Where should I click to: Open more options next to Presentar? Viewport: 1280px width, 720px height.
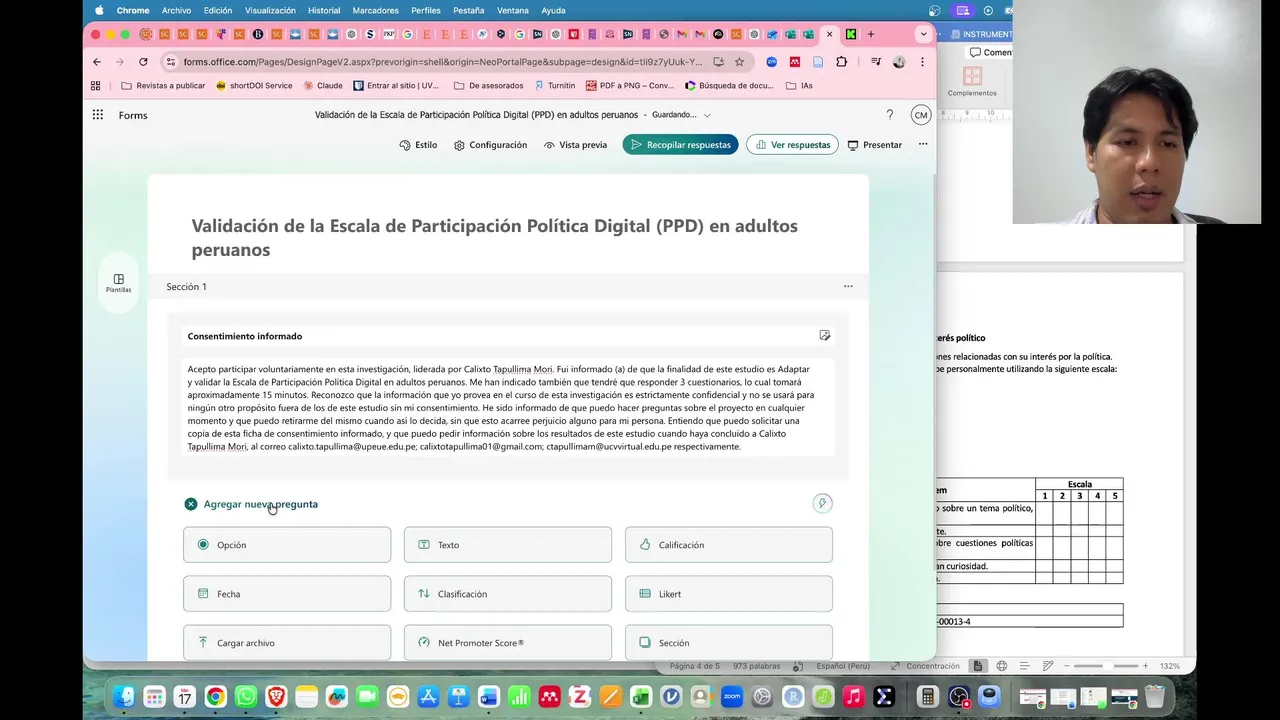(923, 144)
